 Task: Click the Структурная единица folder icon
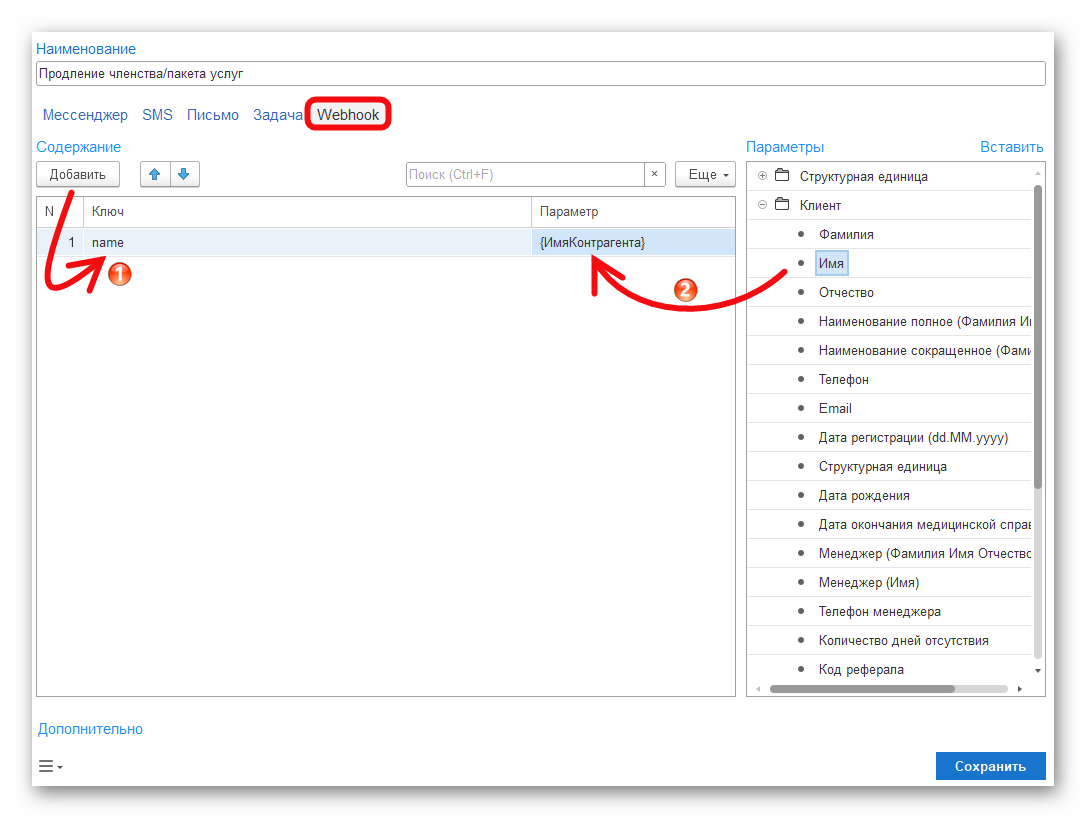[782, 176]
